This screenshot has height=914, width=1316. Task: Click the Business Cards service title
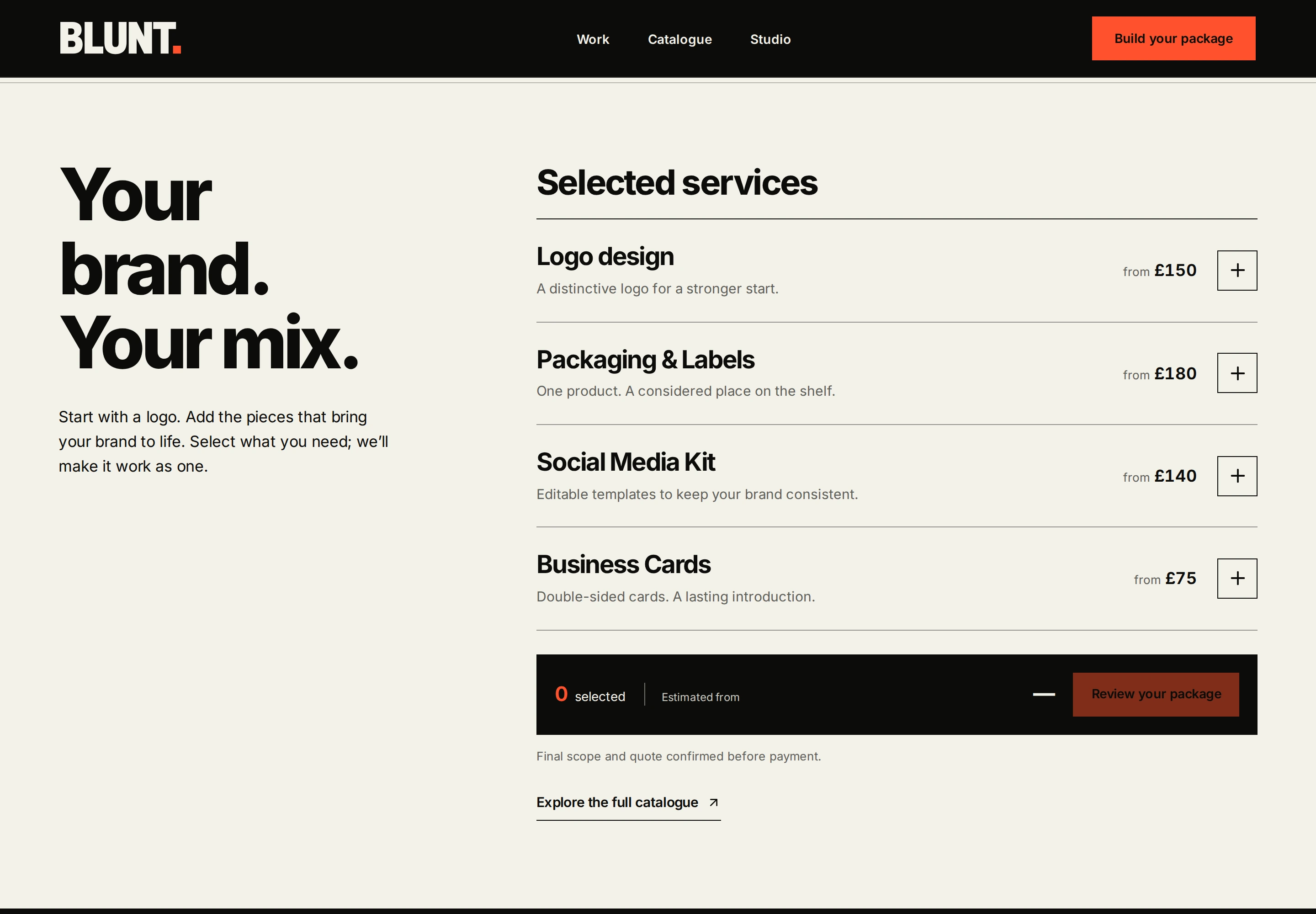[x=623, y=565]
